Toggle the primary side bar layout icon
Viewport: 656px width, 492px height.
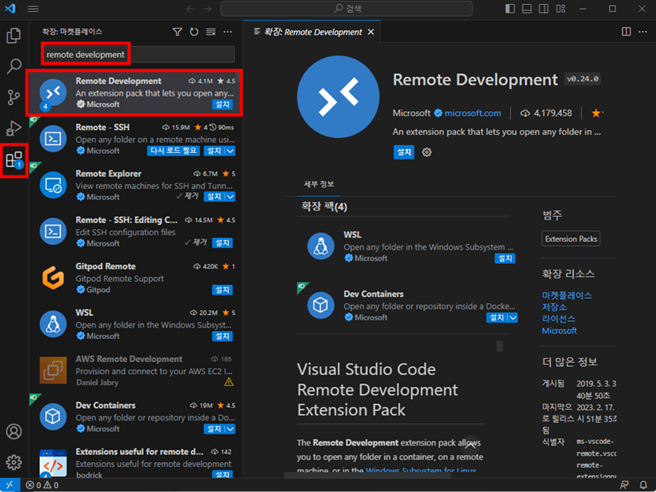510,9
